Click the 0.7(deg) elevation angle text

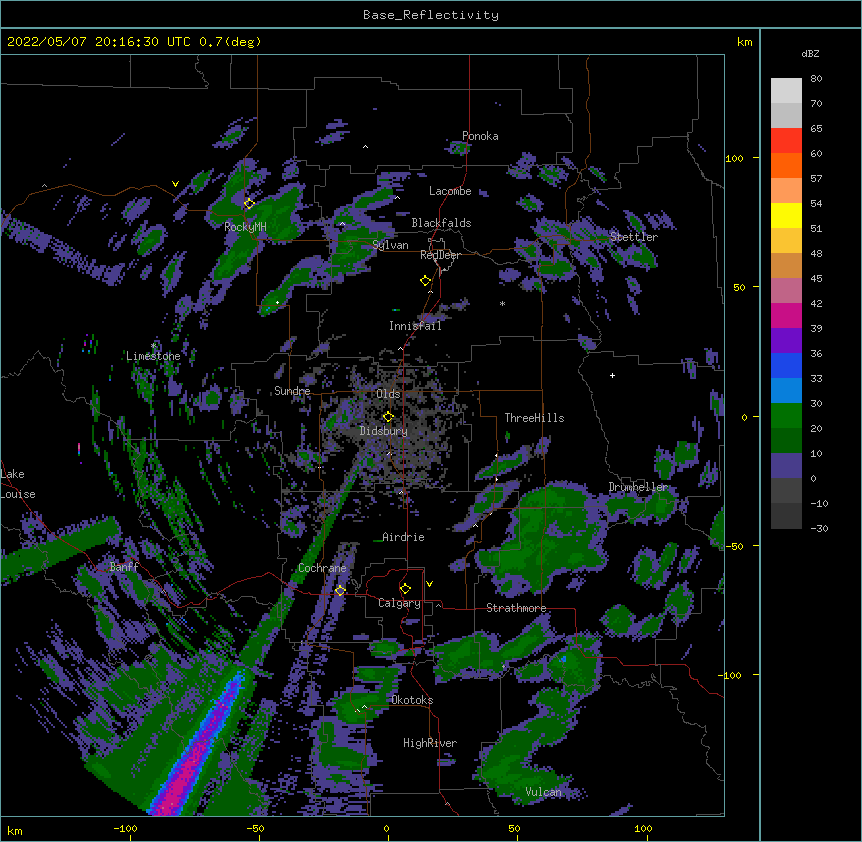pos(230,42)
